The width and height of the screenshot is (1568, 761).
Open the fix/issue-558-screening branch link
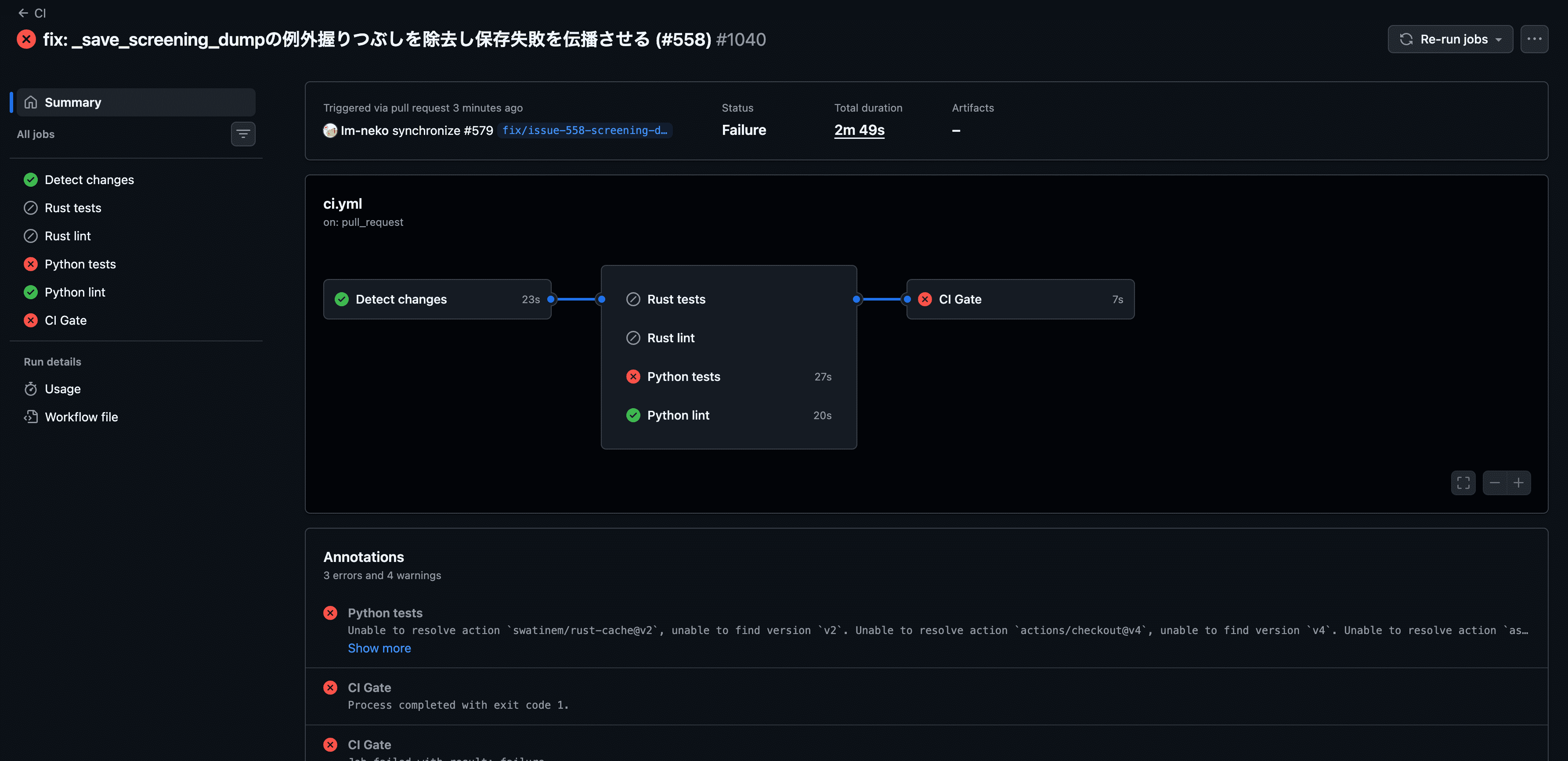tap(584, 130)
